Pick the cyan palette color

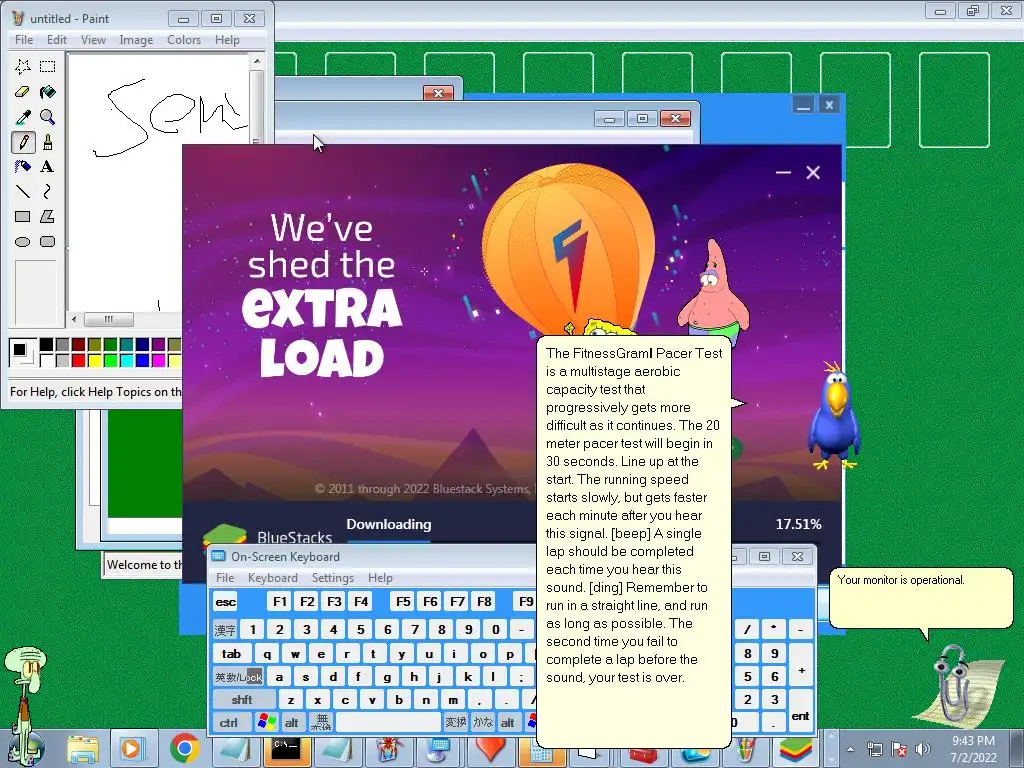tap(127, 360)
